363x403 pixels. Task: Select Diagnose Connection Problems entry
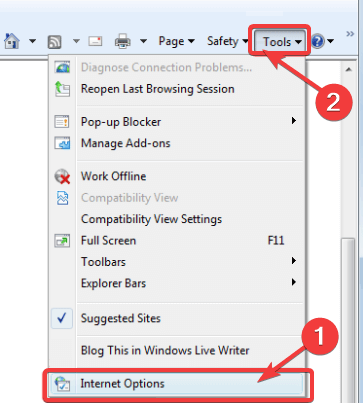coord(176,67)
